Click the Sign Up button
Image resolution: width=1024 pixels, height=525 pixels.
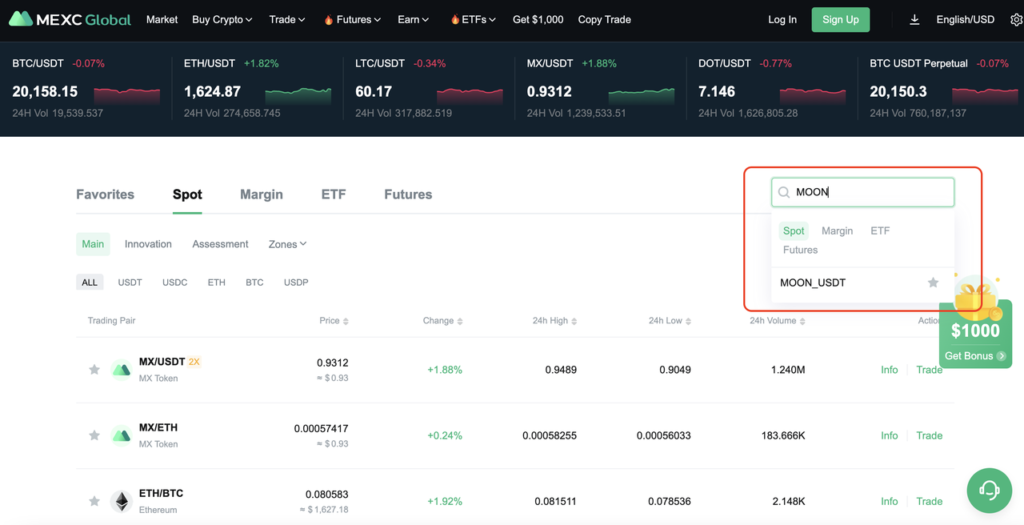point(840,20)
